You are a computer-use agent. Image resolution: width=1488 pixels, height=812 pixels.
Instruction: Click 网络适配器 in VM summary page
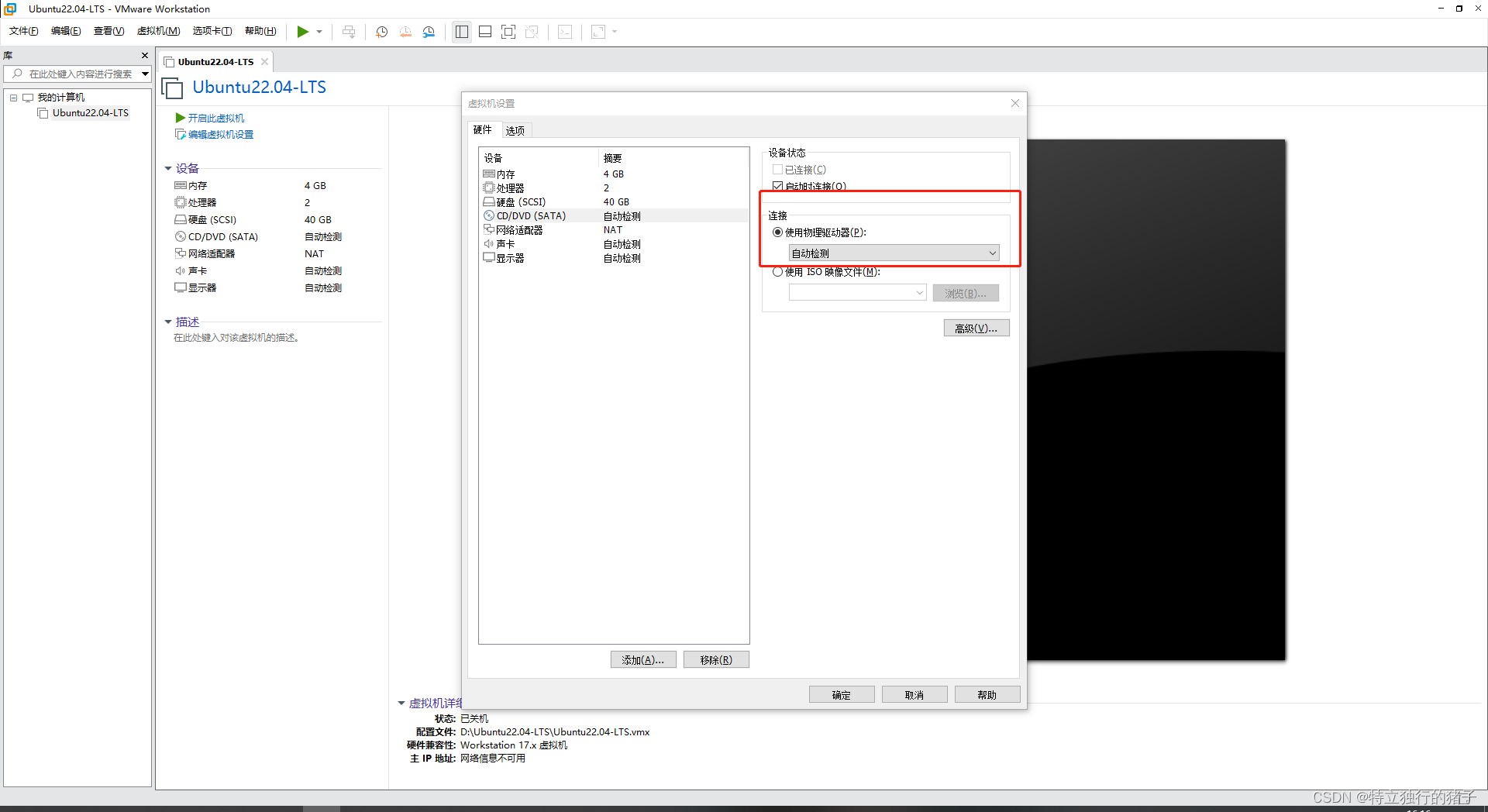[212, 254]
